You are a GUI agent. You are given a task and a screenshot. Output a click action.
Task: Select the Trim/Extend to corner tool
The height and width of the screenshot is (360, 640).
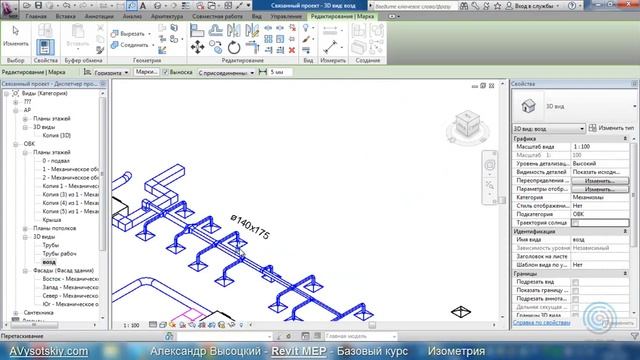pos(252,47)
